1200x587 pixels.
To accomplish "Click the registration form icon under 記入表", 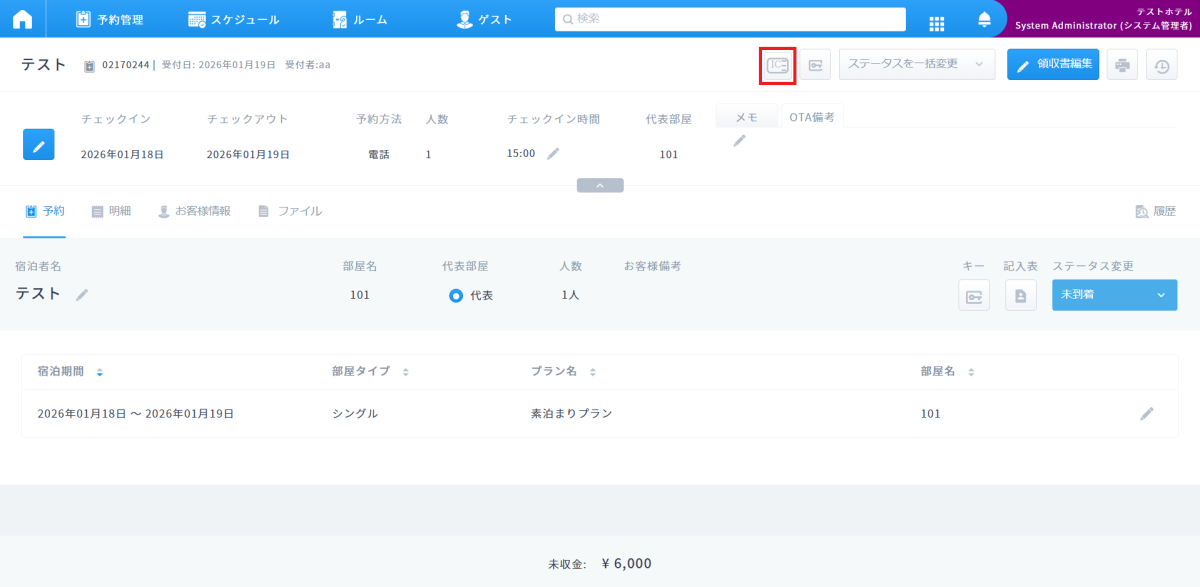I will click(x=1020, y=296).
